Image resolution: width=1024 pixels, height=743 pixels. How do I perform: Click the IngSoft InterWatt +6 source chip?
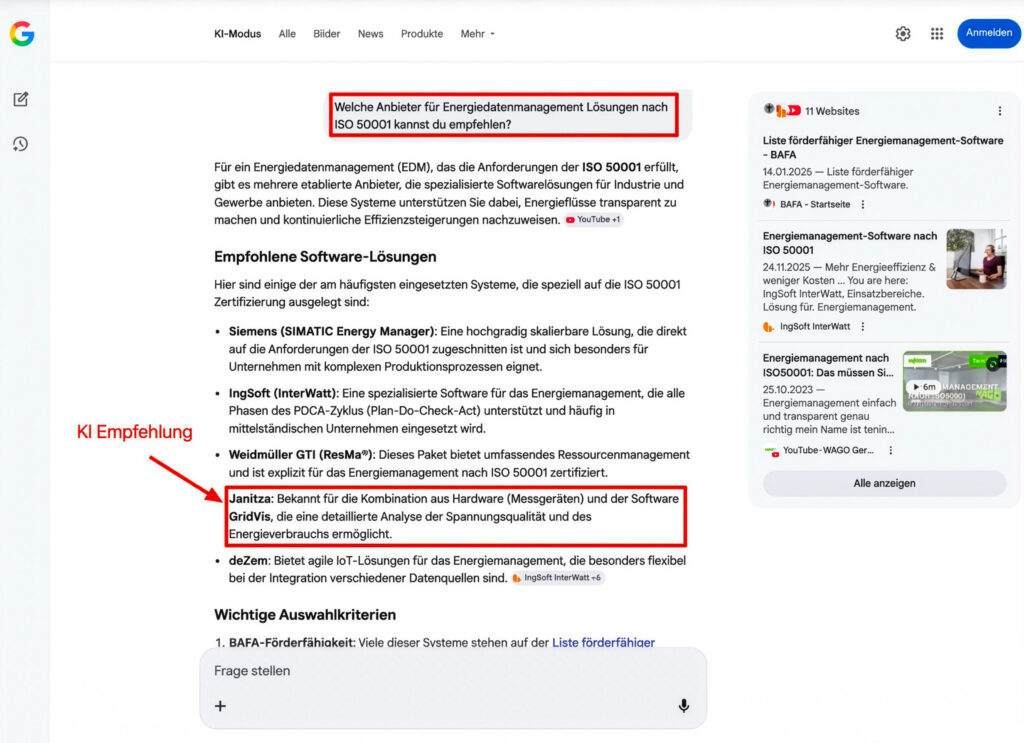pos(557,578)
